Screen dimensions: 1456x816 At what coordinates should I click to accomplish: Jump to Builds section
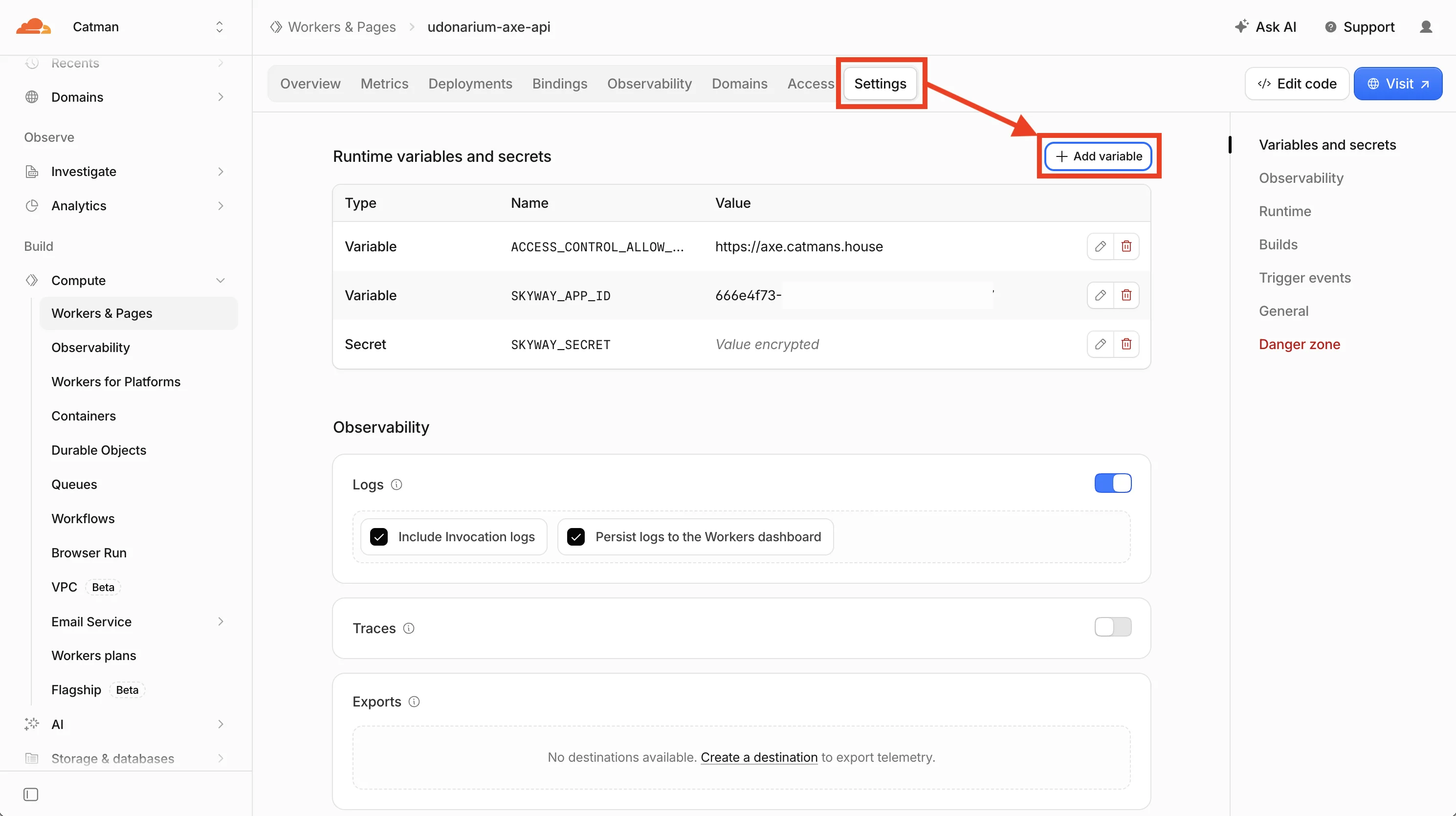[1278, 244]
